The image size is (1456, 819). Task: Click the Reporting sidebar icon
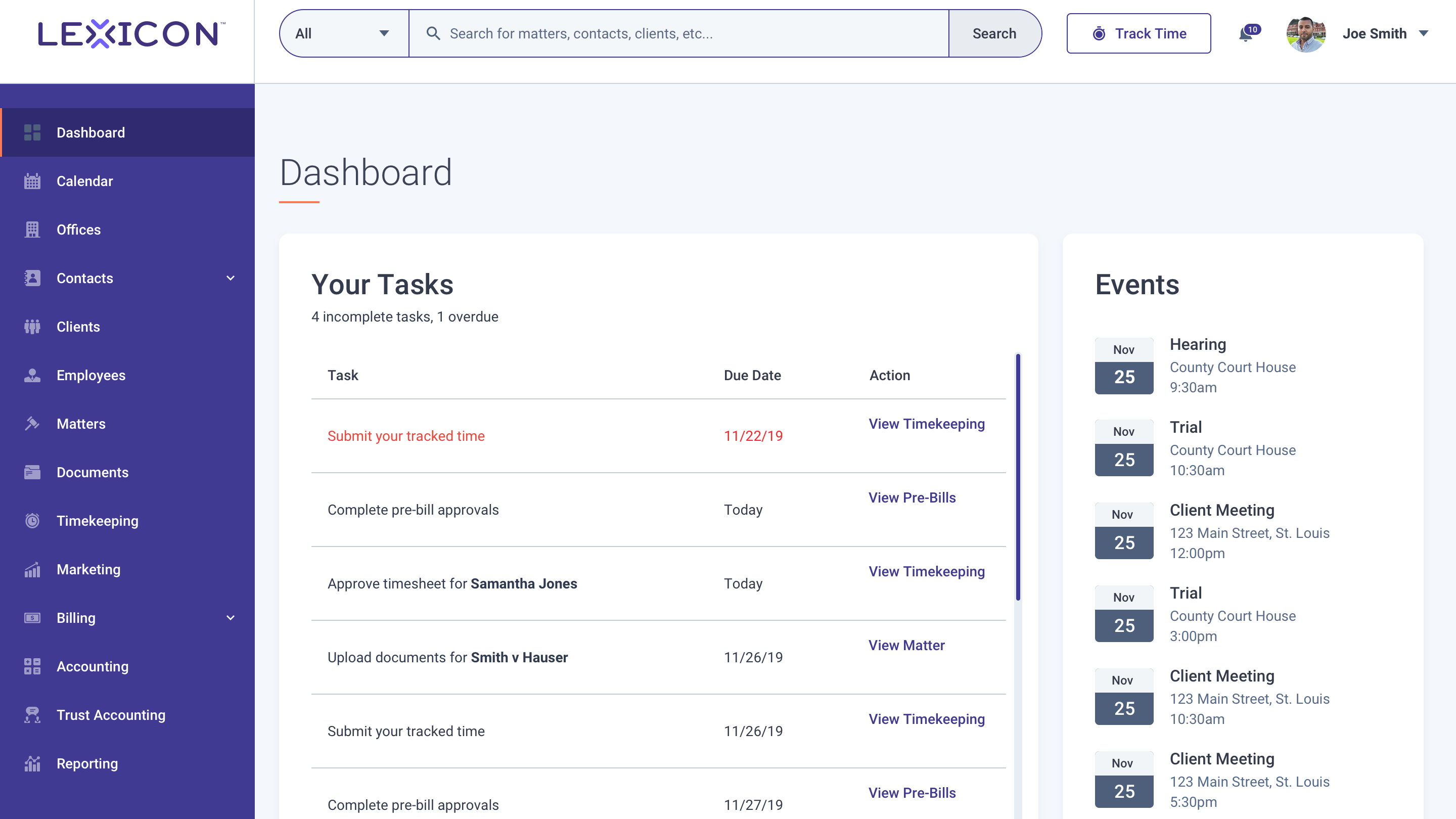[x=32, y=763]
